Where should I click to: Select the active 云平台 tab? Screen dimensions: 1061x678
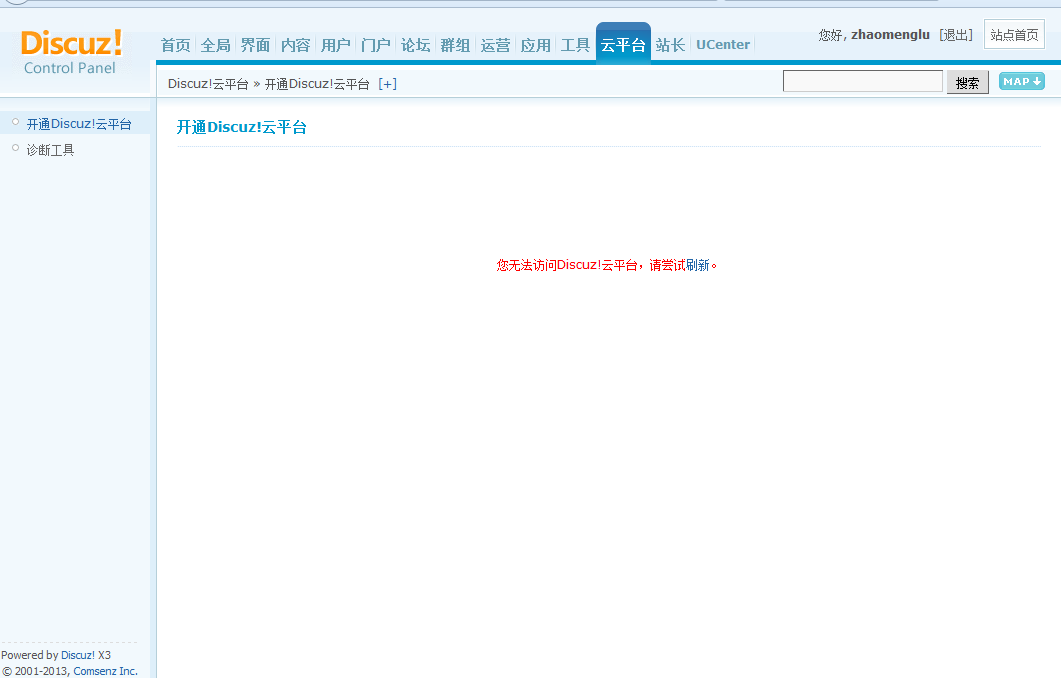(x=623, y=44)
